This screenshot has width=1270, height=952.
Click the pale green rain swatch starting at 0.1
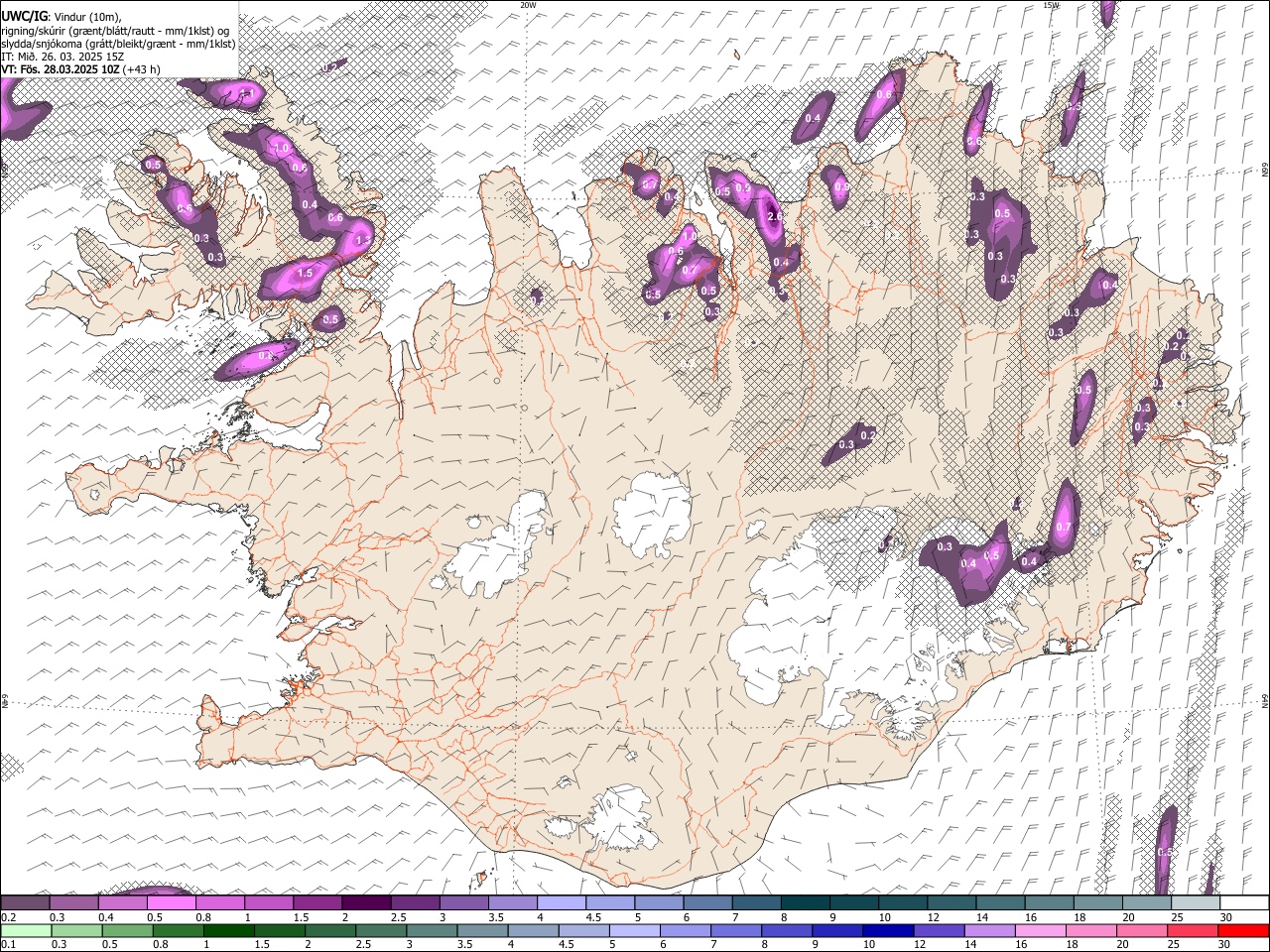tap(26, 930)
